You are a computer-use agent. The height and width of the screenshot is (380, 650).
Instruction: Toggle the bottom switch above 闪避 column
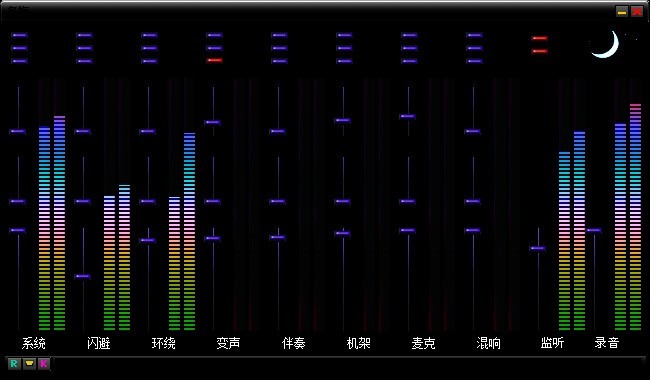[x=84, y=61]
